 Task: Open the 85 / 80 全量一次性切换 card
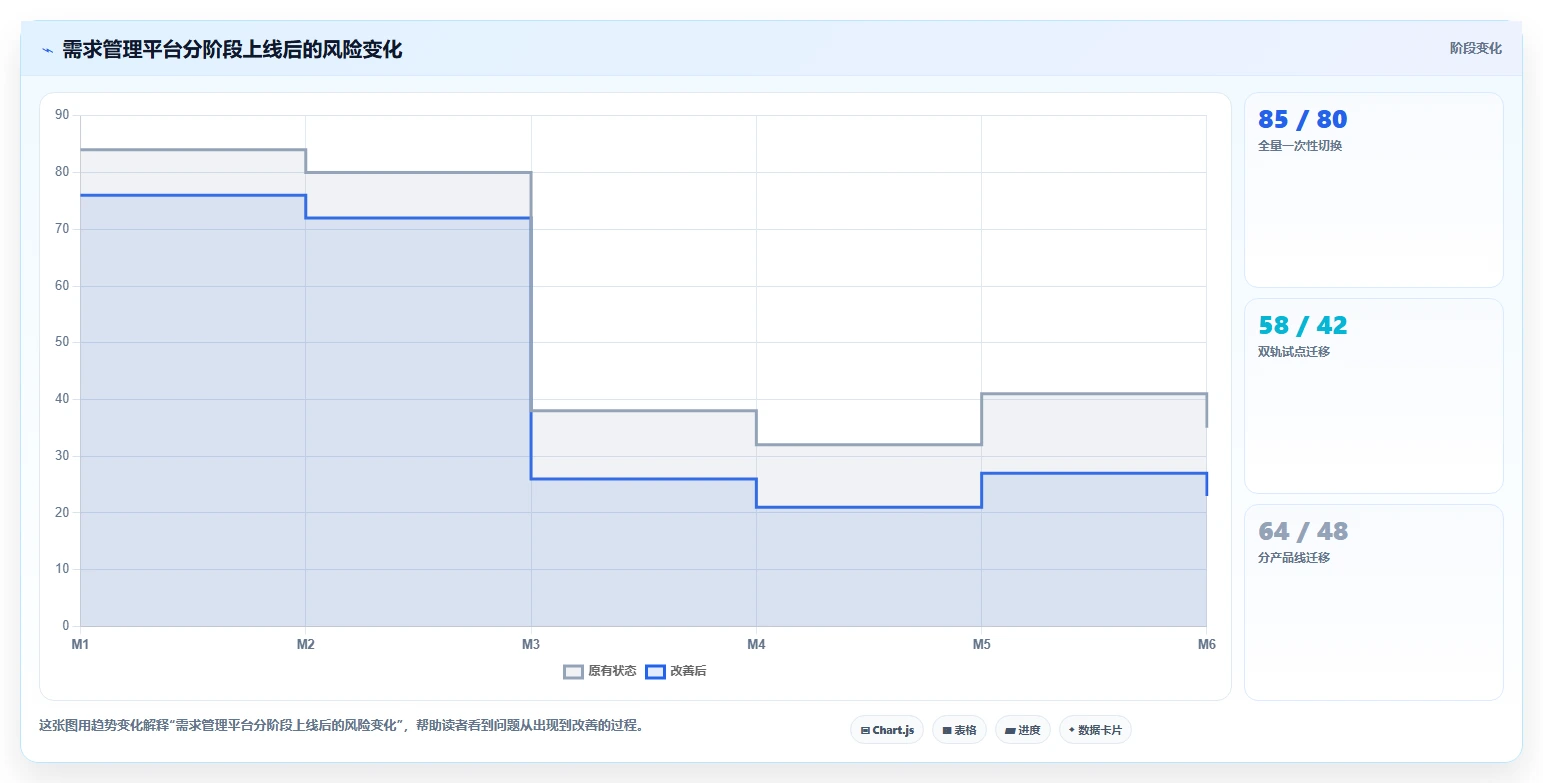coord(1373,190)
